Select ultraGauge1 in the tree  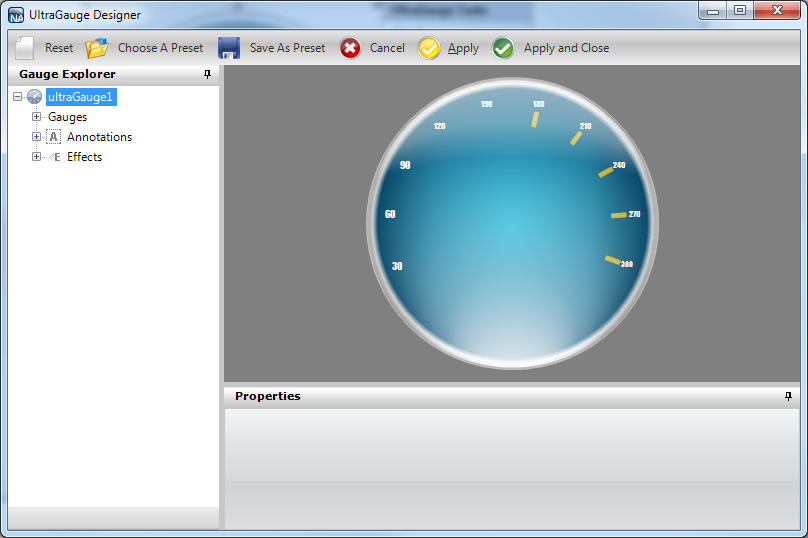pyautogui.click(x=81, y=97)
